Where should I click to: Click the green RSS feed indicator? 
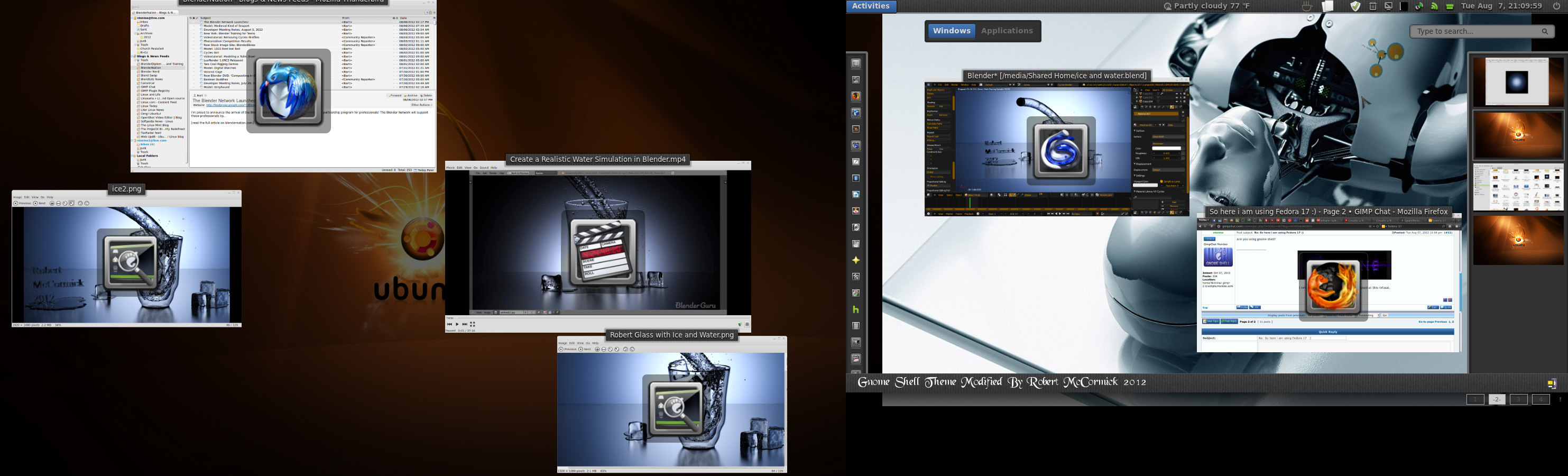point(1434,6)
